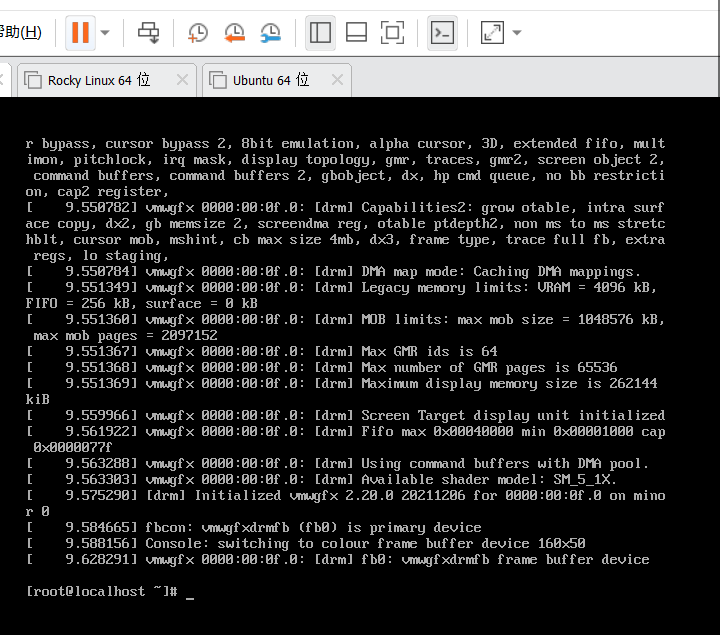The height and width of the screenshot is (635, 720).
Task: Open the snapshot manager
Action: click(x=270, y=33)
